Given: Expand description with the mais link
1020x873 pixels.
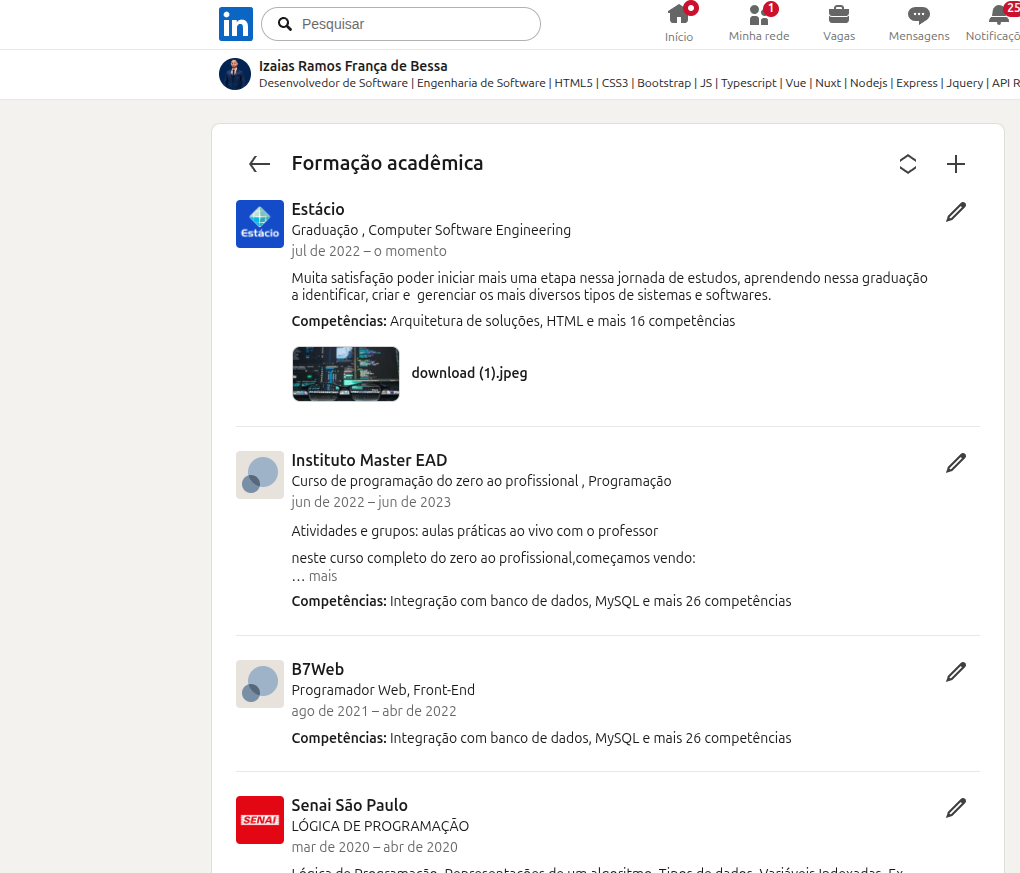Looking at the screenshot, I should coord(323,576).
